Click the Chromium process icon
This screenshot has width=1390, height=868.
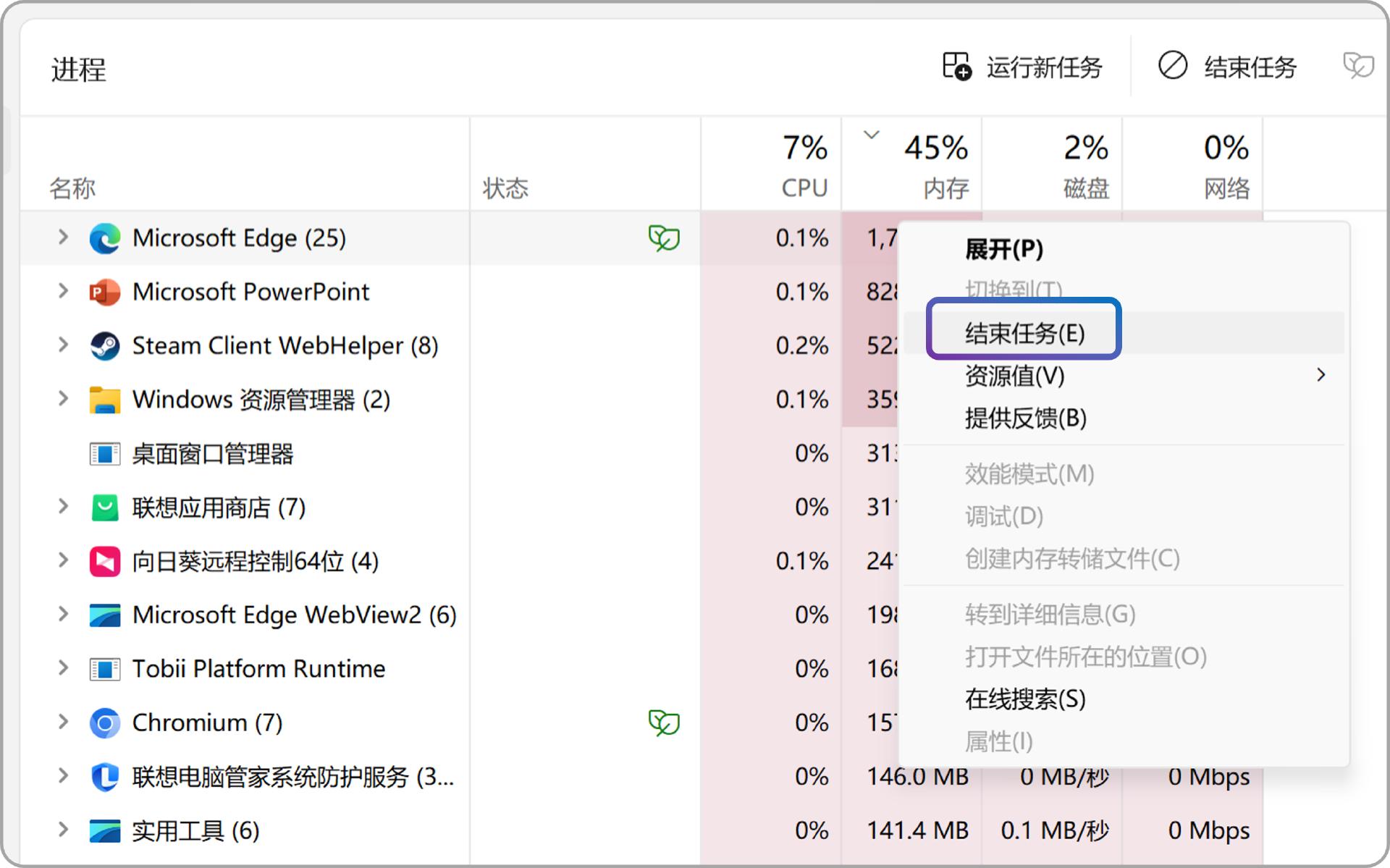[x=105, y=722]
